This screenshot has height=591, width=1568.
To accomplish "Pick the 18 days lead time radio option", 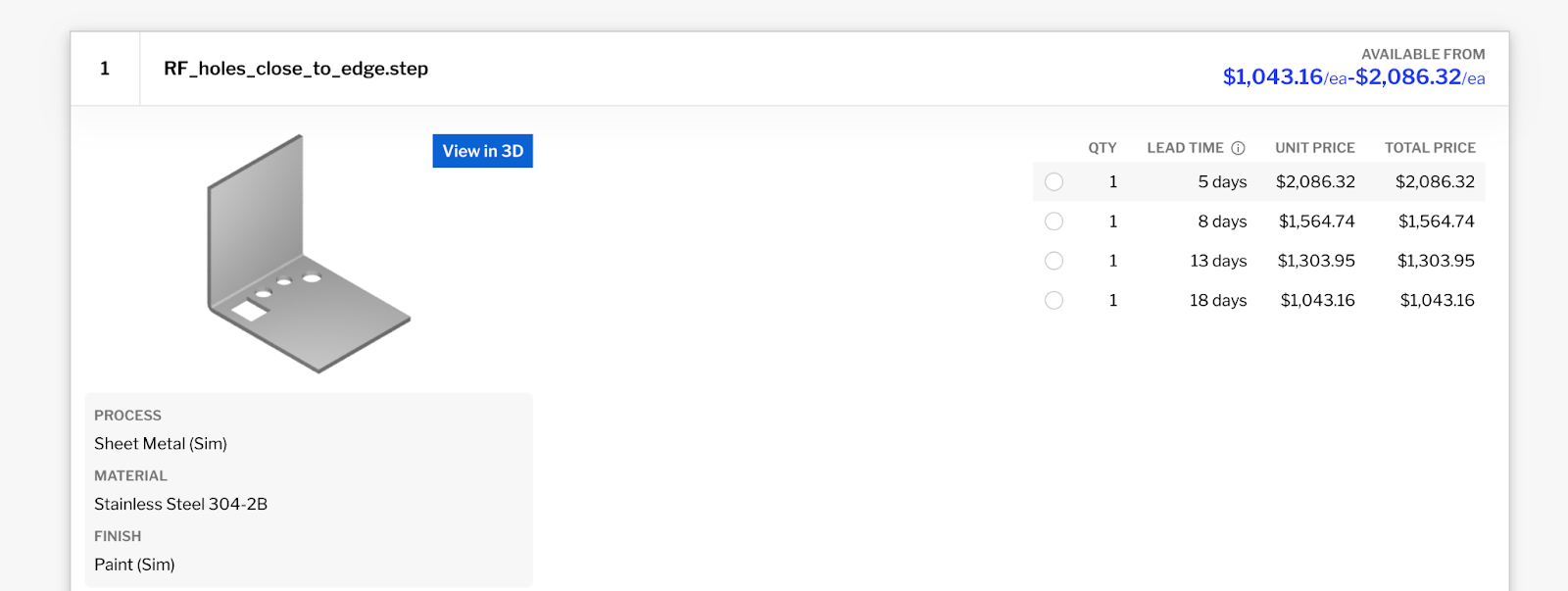I will (1053, 300).
